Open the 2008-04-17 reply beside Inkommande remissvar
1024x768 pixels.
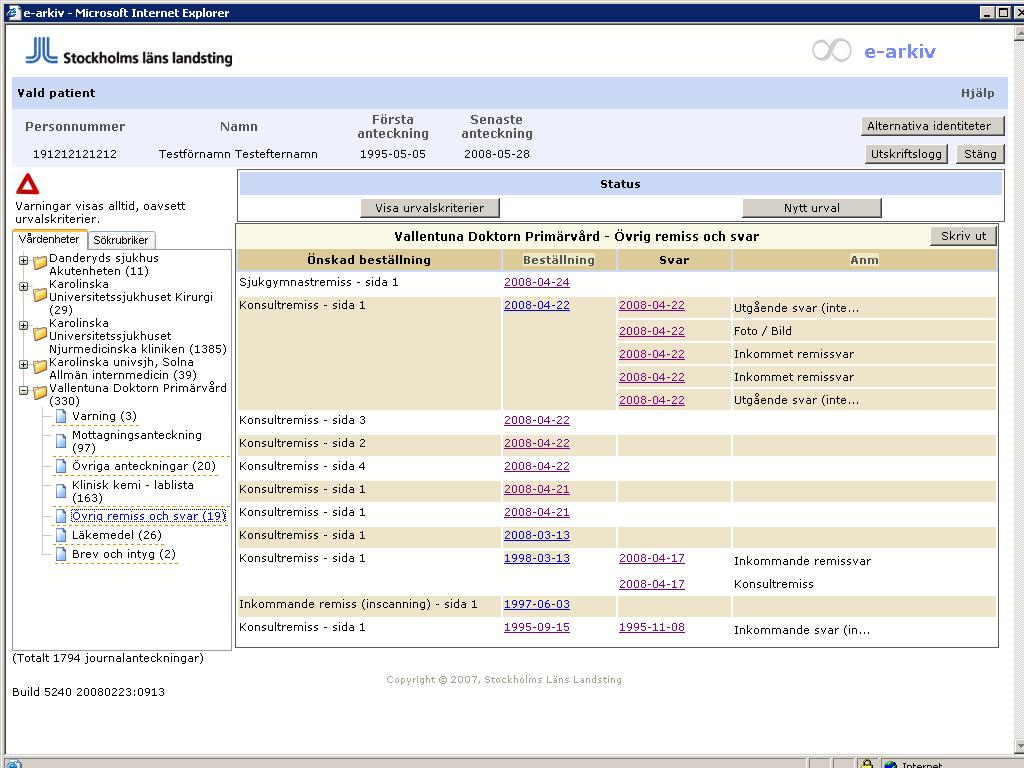[652, 558]
